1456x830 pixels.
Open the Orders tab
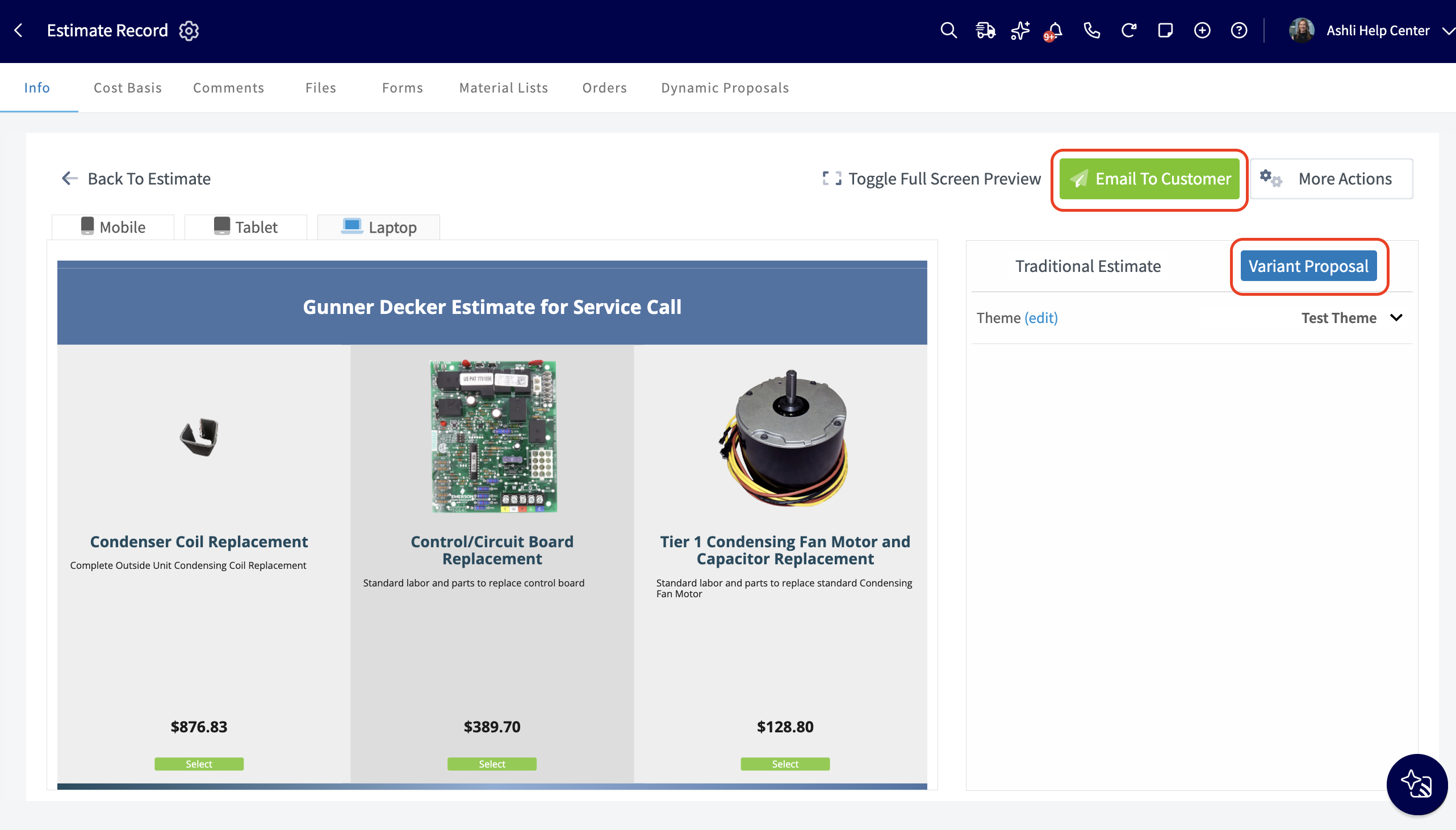[604, 87]
